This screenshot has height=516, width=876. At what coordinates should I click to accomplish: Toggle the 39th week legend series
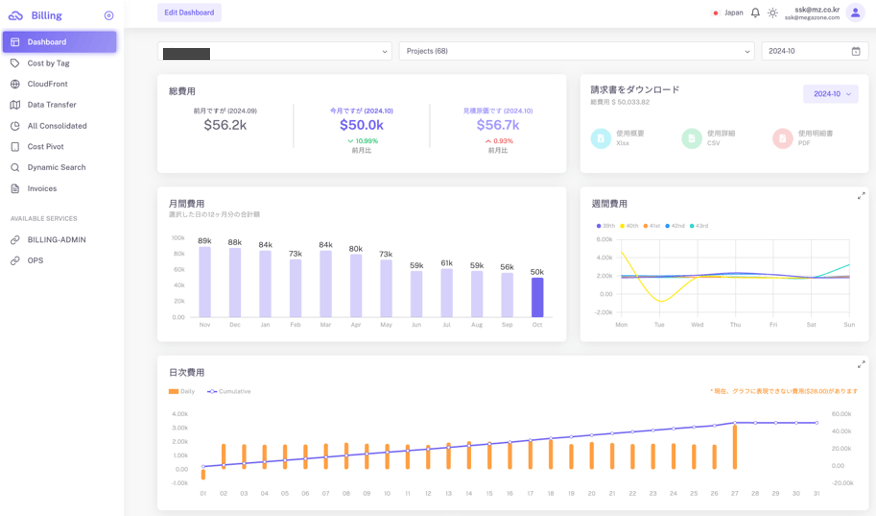coord(606,226)
